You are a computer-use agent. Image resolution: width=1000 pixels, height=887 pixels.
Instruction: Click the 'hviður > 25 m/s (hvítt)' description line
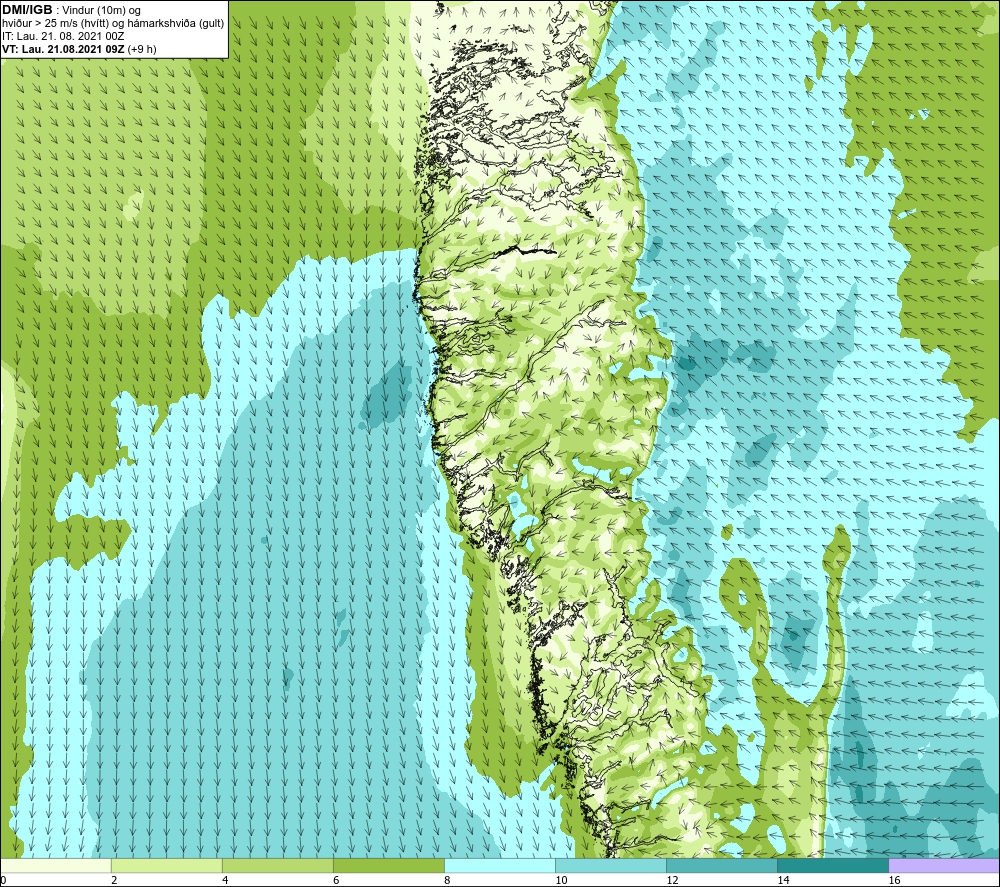pyautogui.click(x=113, y=24)
